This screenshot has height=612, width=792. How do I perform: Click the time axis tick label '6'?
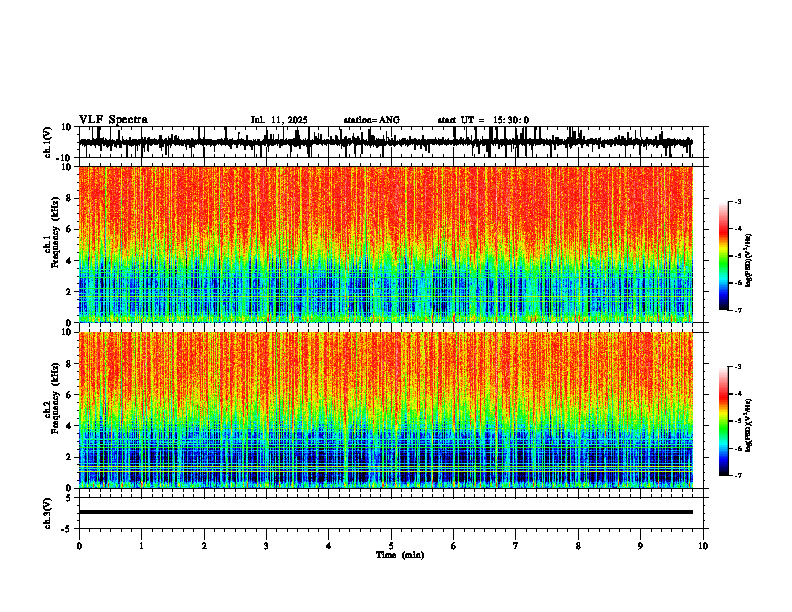[x=453, y=546]
